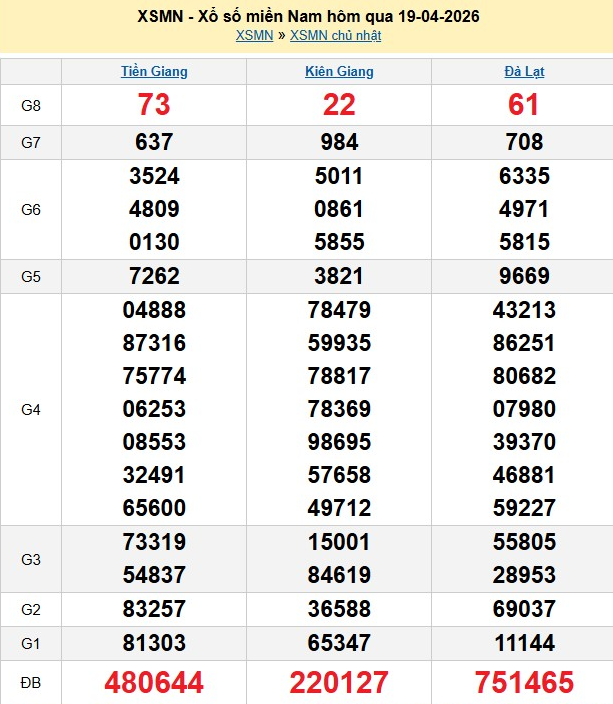Viewport: 613px width, 704px height.
Task: Open the Tiền Giang province link
Action: tap(154, 72)
